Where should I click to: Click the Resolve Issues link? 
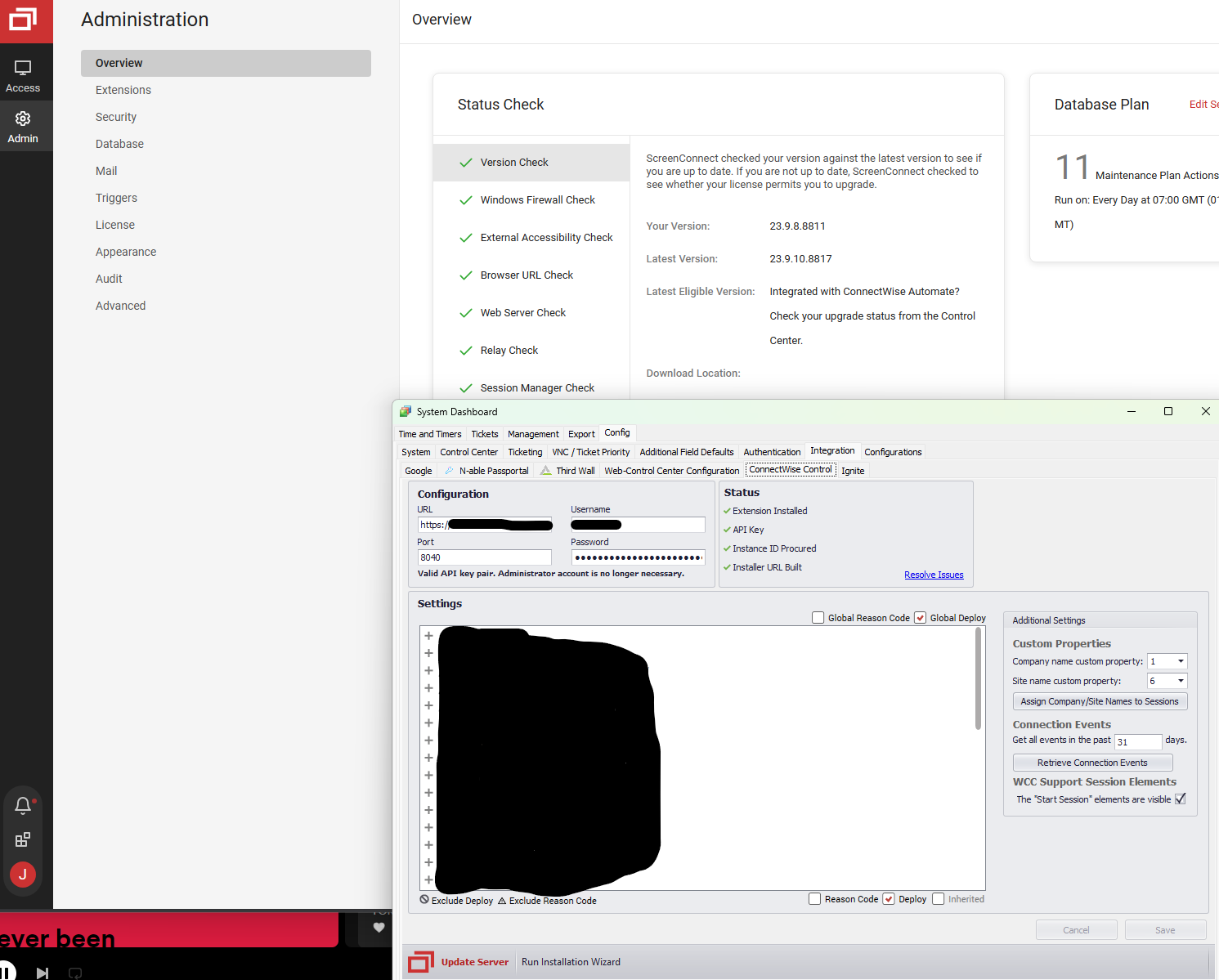934,575
